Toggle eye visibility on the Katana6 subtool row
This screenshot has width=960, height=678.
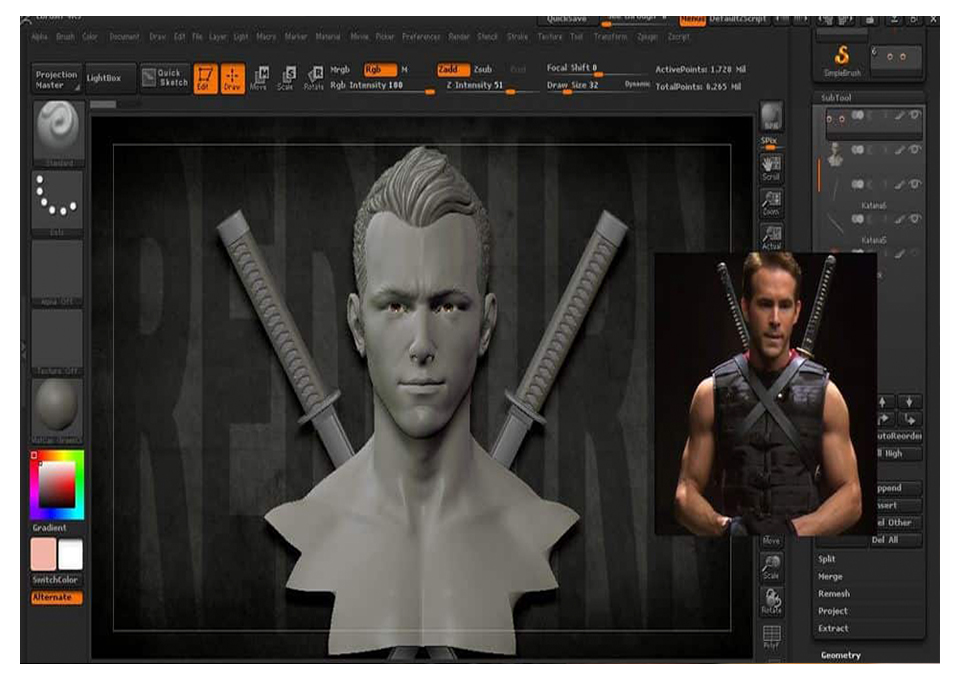pyautogui.click(x=915, y=184)
